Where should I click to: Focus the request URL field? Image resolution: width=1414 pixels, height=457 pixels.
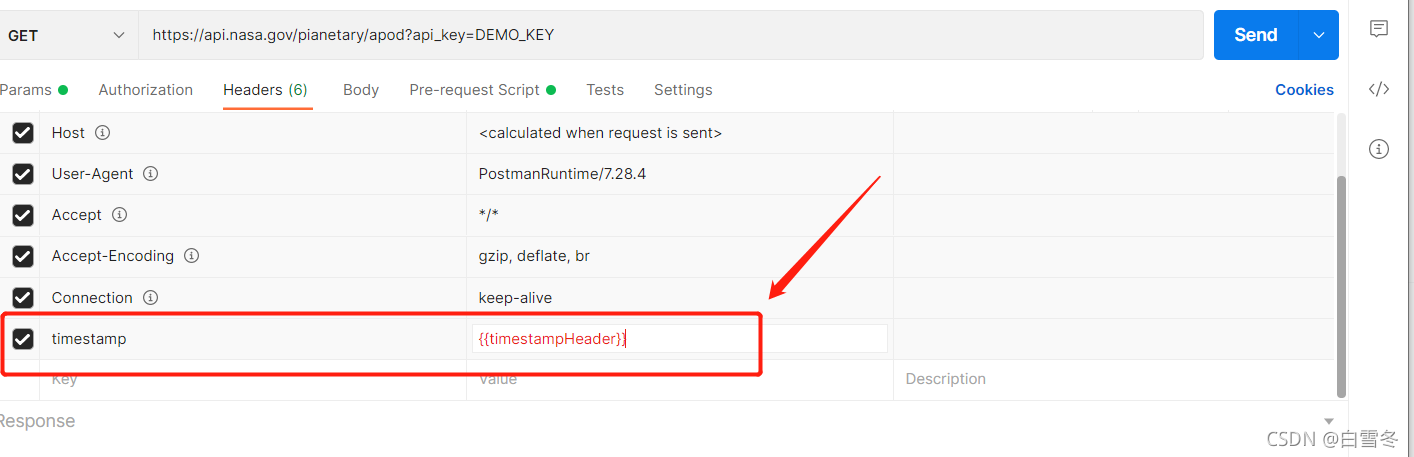[x=671, y=35]
